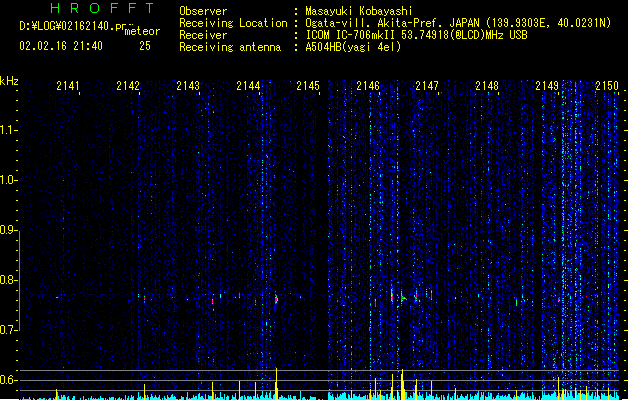Click observer name Masayuki Kobayashi
The width and height of the screenshot is (629, 400).
(359, 11)
